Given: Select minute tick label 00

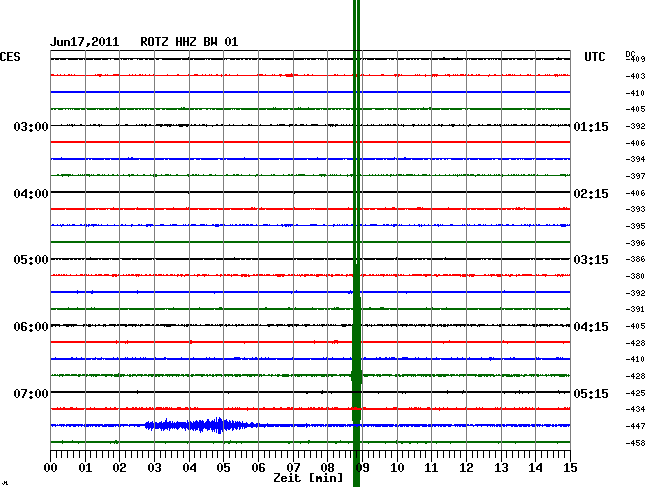Looking at the screenshot, I should 51,468.
